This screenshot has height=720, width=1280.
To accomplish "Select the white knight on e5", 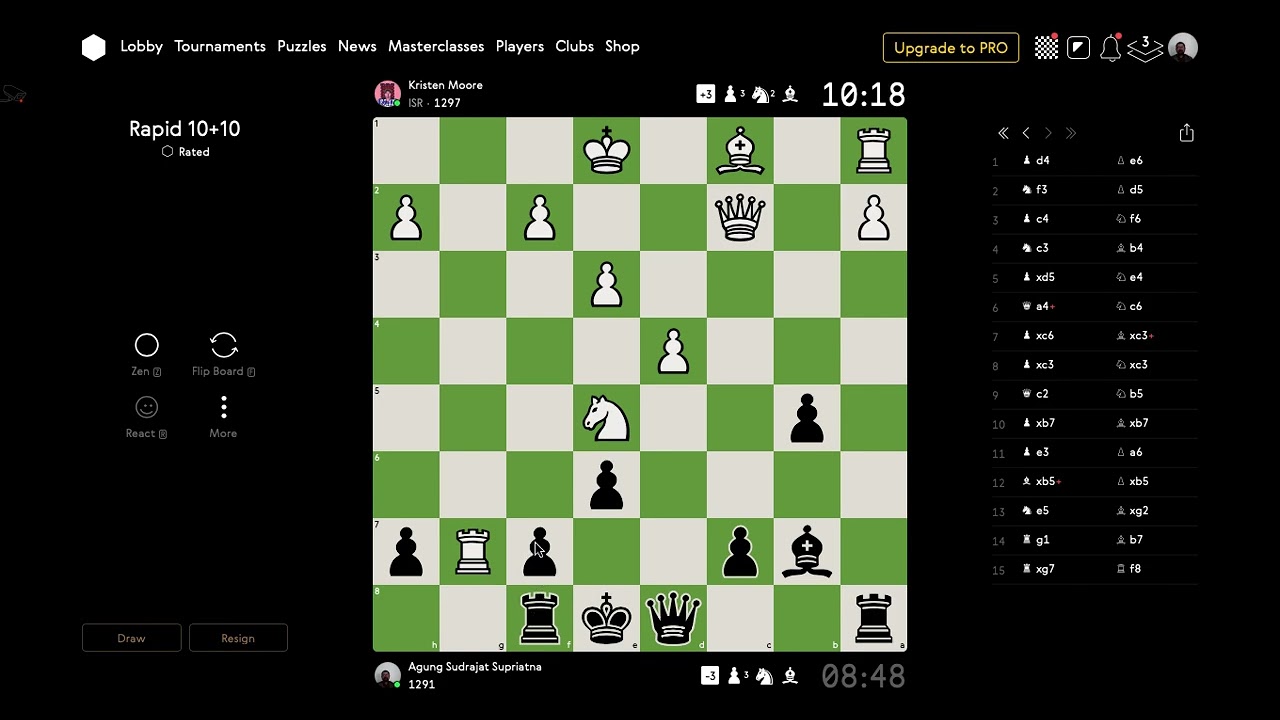I will coord(606,418).
